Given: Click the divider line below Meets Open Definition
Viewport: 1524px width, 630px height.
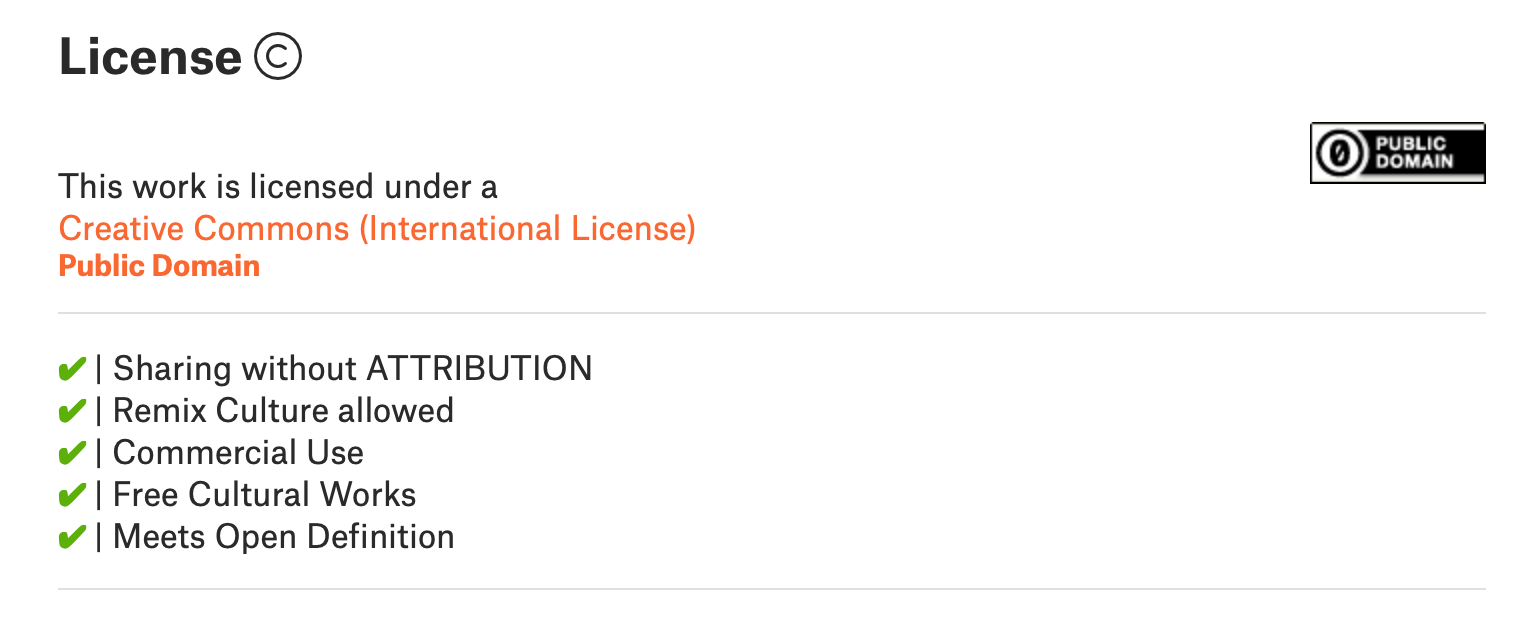Looking at the screenshot, I should pos(771,589).
